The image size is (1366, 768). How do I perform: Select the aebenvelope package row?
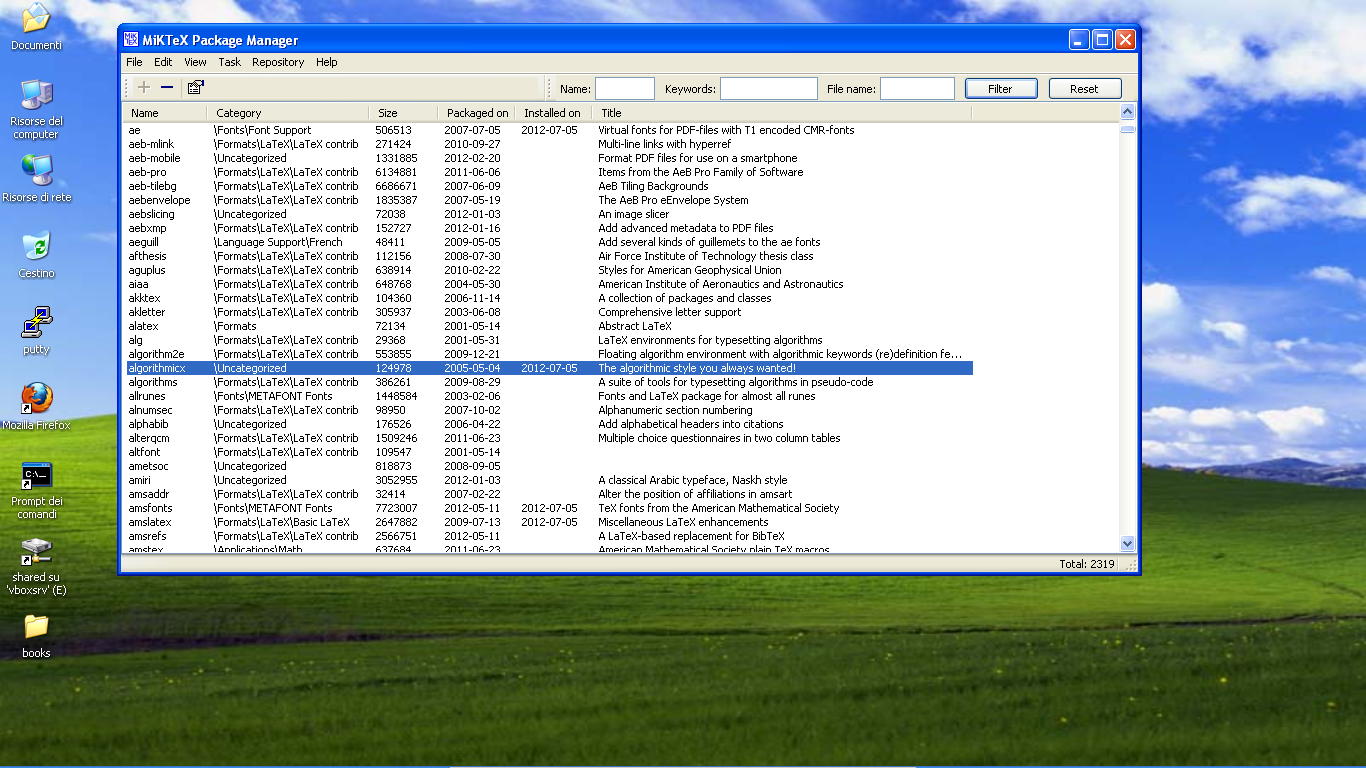[548, 200]
